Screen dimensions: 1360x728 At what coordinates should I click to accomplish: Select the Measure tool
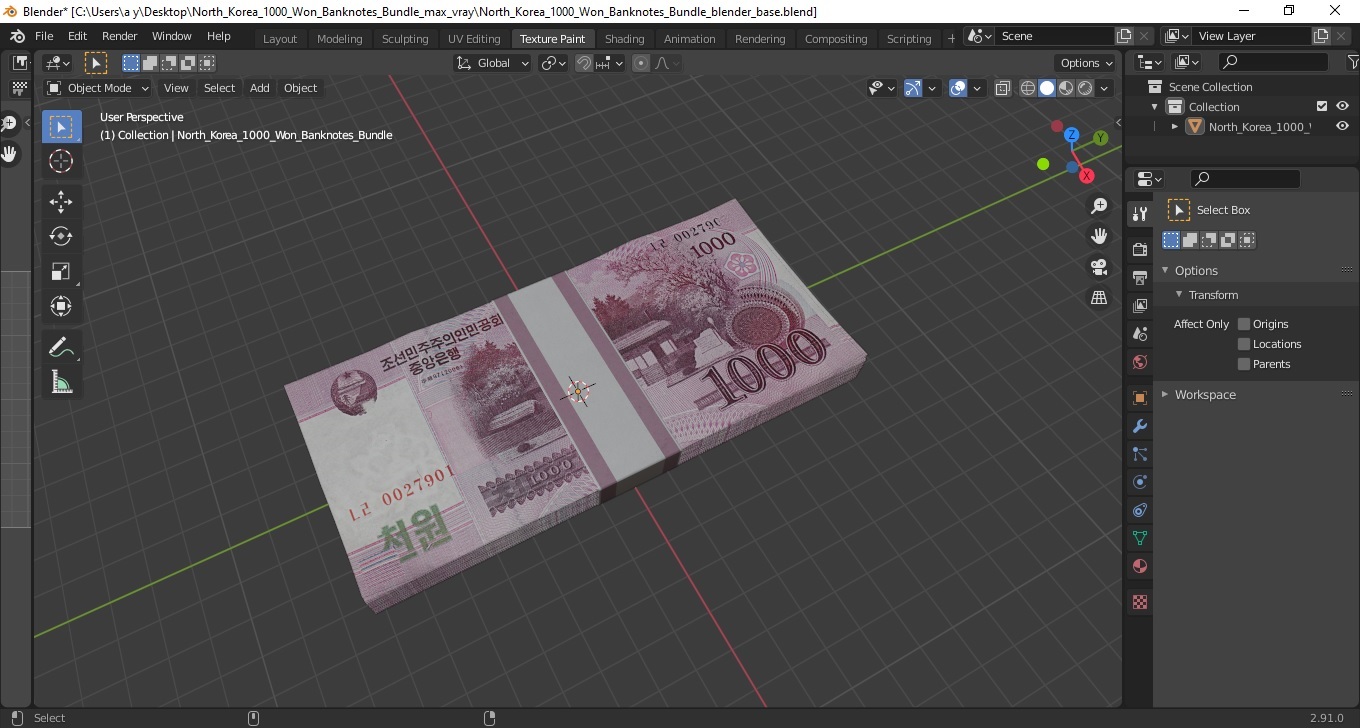[x=61, y=381]
